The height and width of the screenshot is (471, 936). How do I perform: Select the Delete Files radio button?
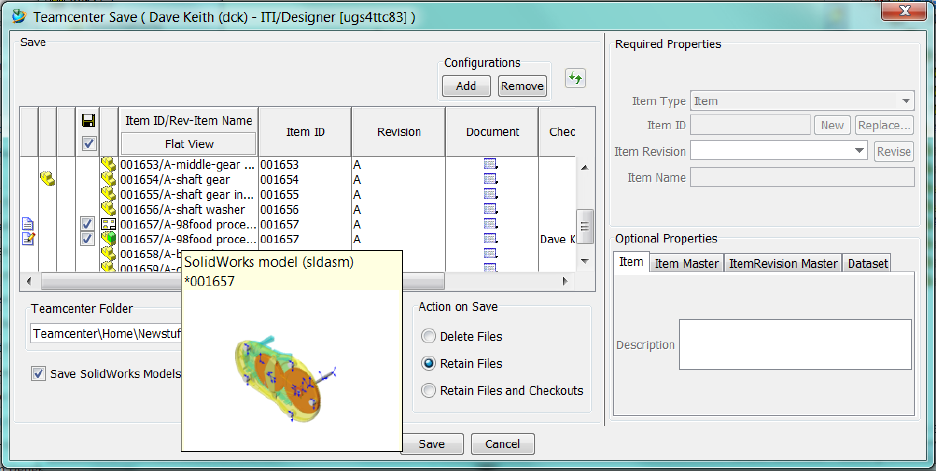pos(428,337)
